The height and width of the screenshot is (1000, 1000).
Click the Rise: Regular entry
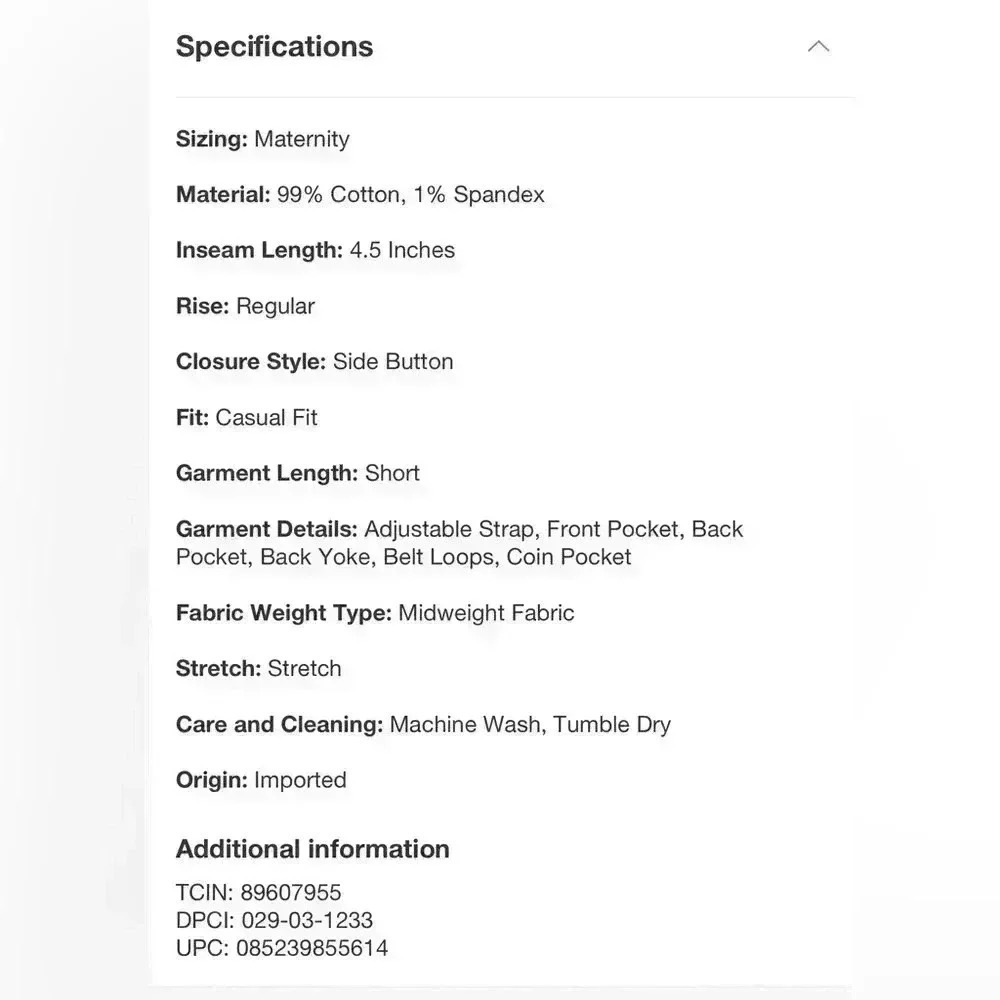[x=246, y=306]
